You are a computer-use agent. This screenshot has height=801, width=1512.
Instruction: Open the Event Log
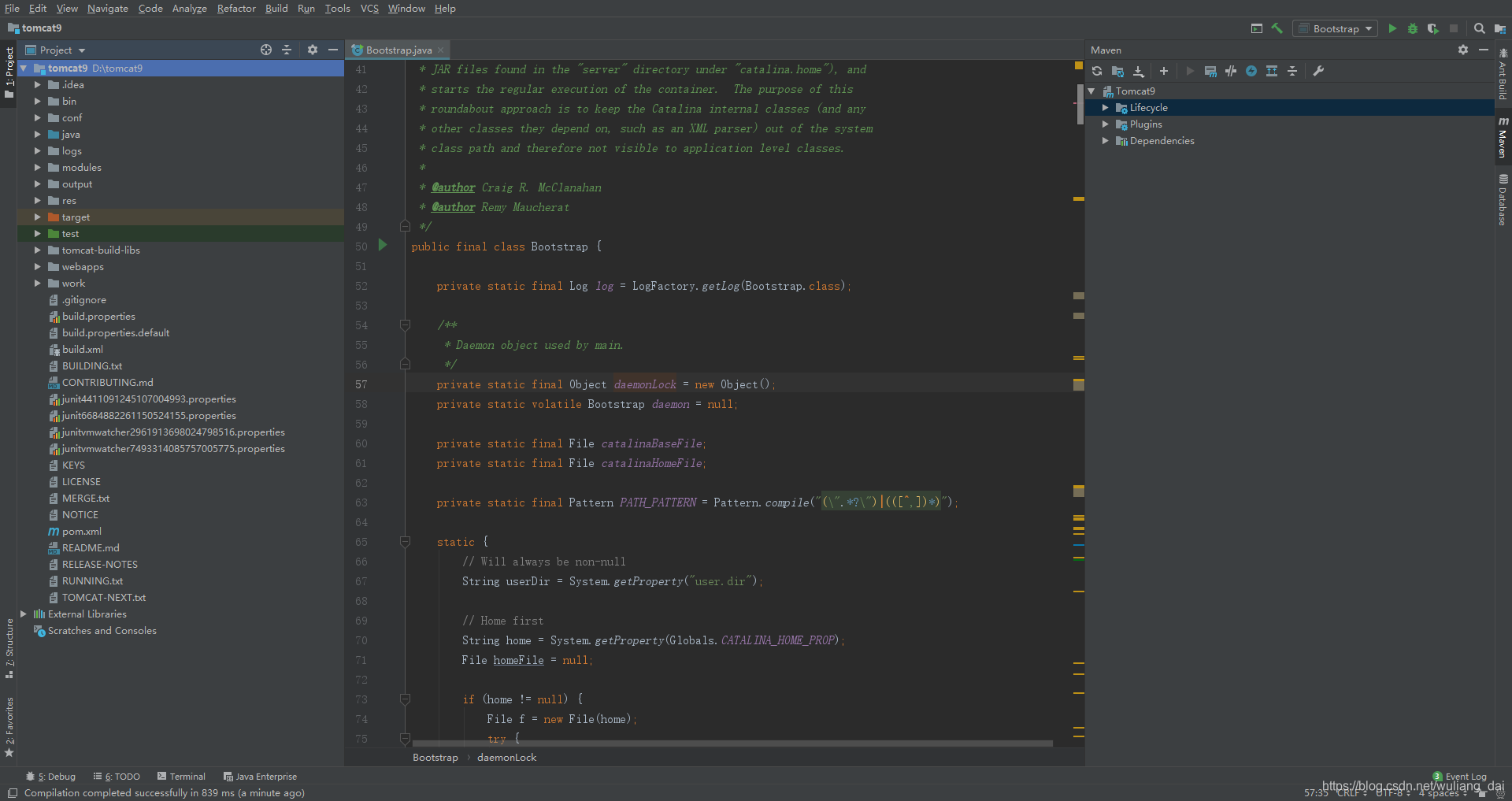[1460, 777]
